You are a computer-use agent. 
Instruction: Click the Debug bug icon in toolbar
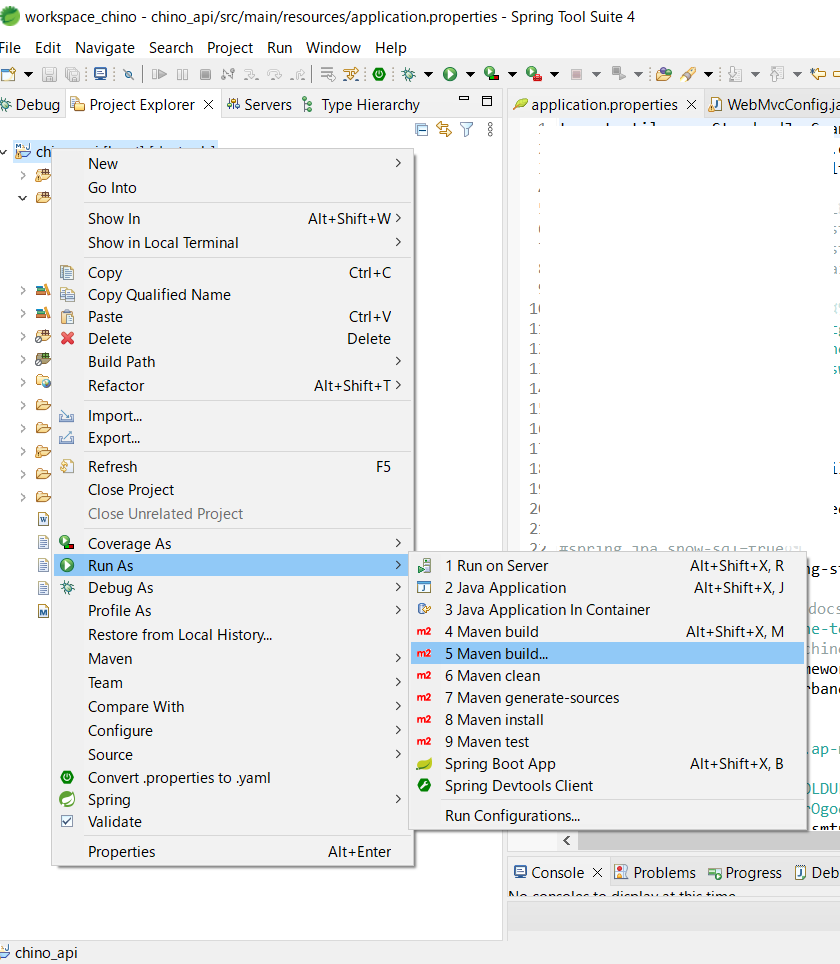coord(408,74)
